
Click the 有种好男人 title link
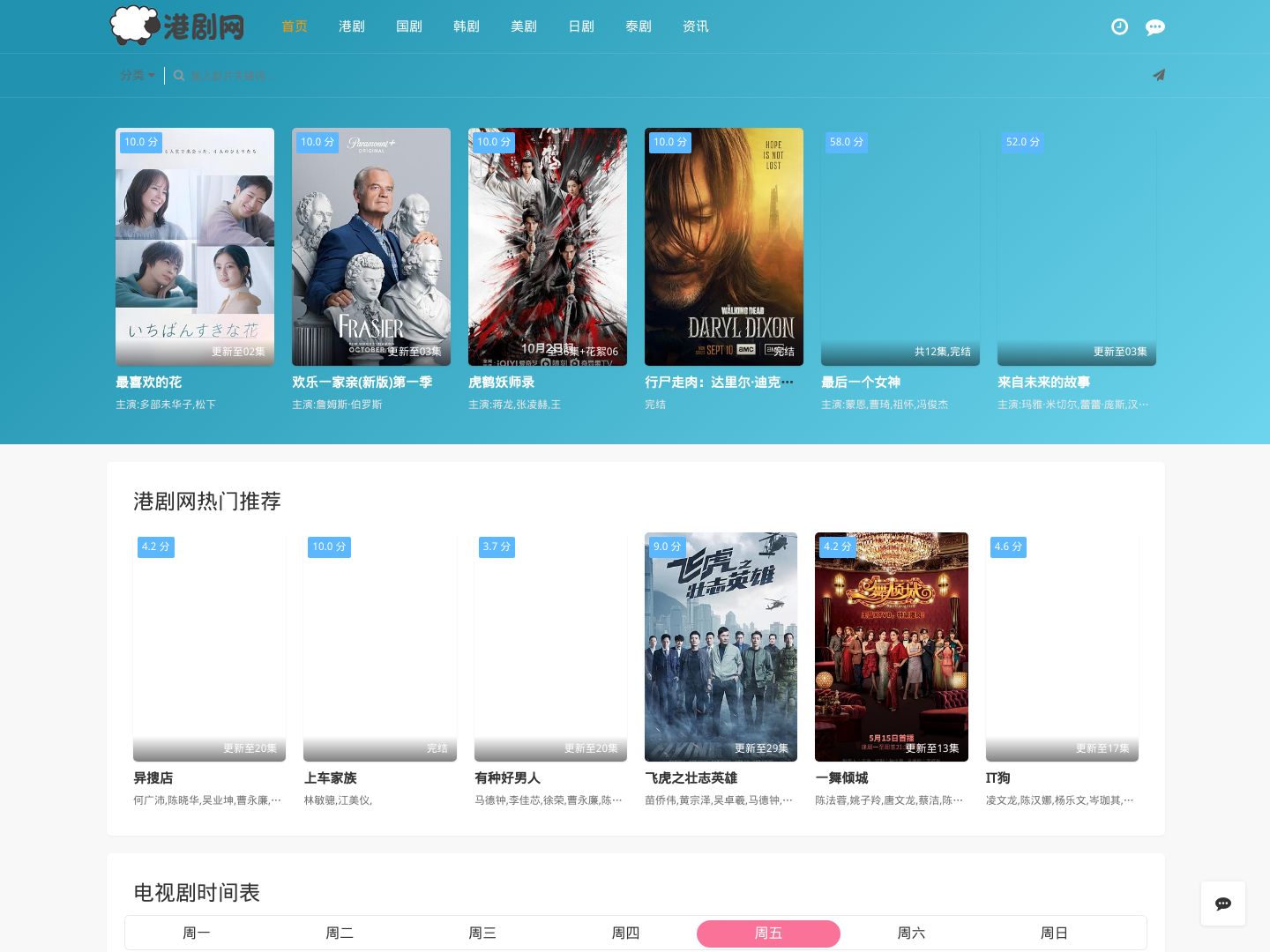point(507,777)
